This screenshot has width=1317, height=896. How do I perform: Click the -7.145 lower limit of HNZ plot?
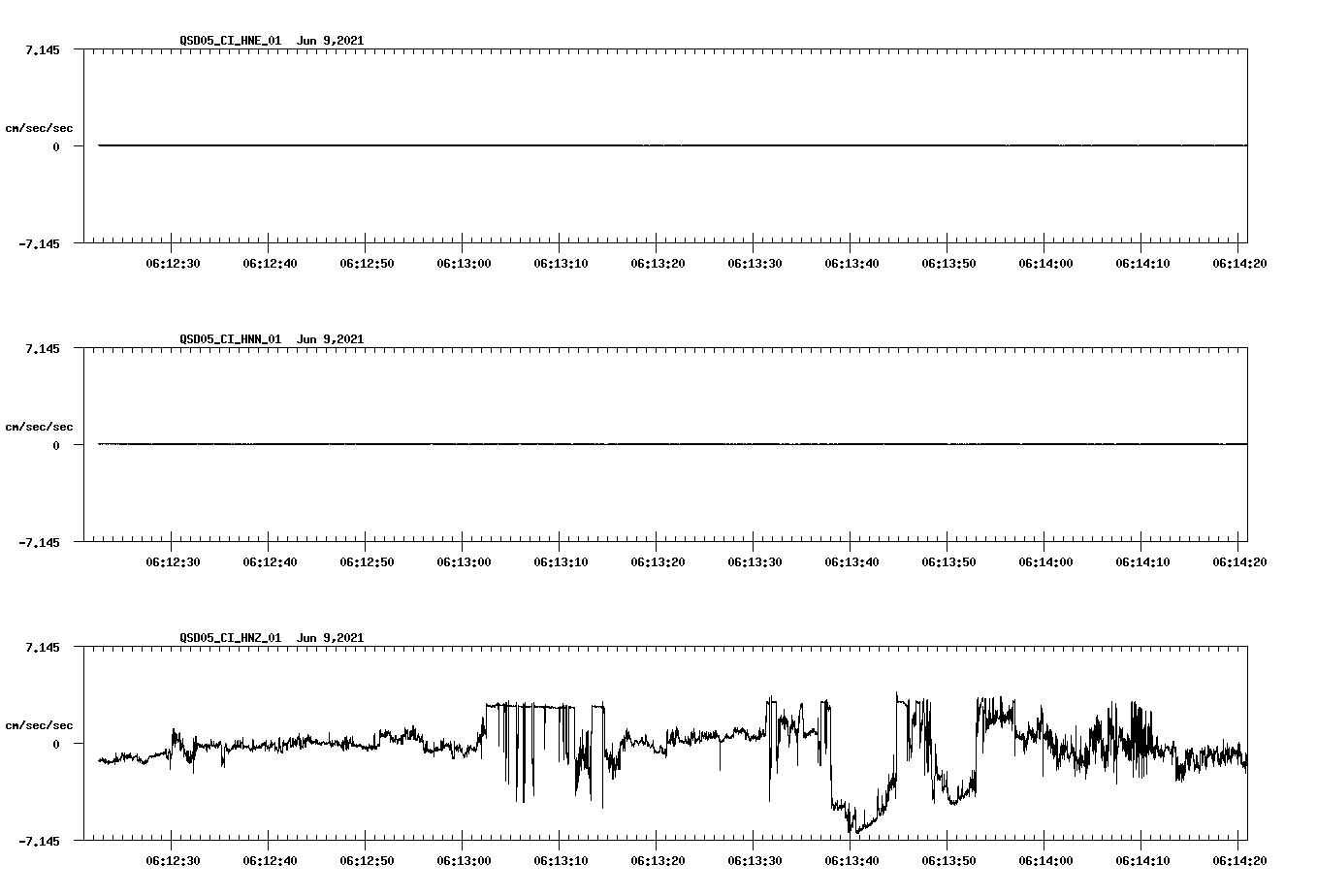[x=39, y=842]
